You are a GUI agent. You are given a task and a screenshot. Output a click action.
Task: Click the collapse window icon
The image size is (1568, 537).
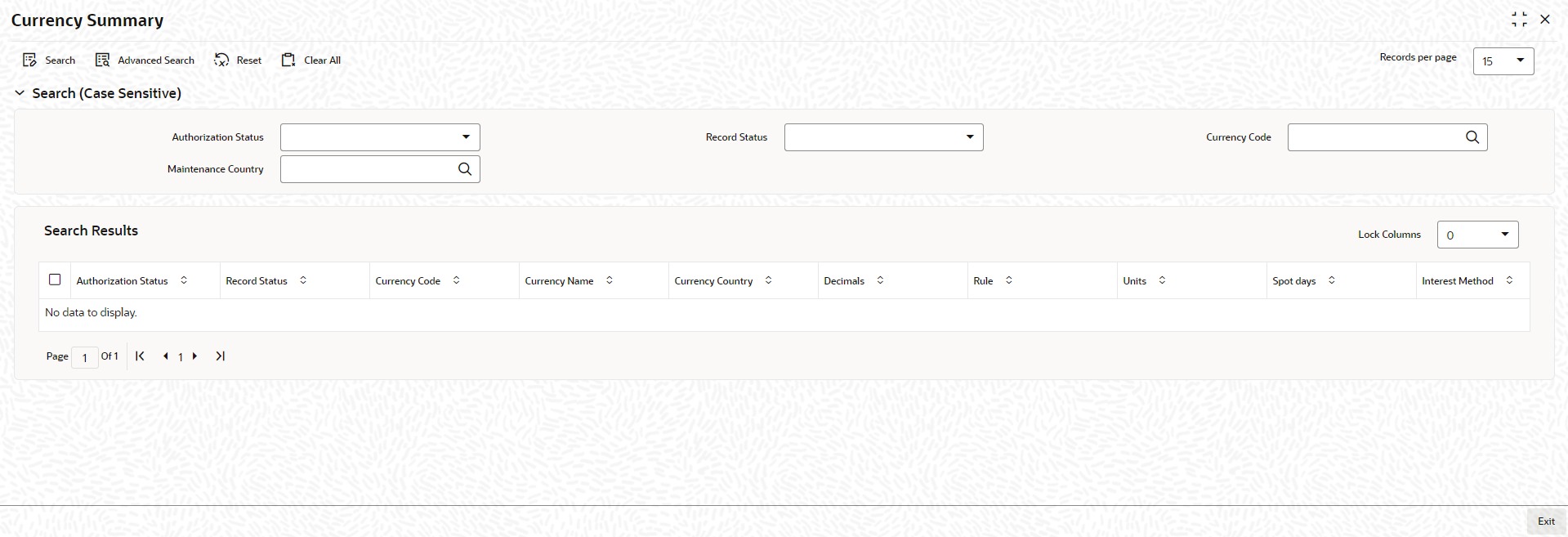(x=1519, y=20)
